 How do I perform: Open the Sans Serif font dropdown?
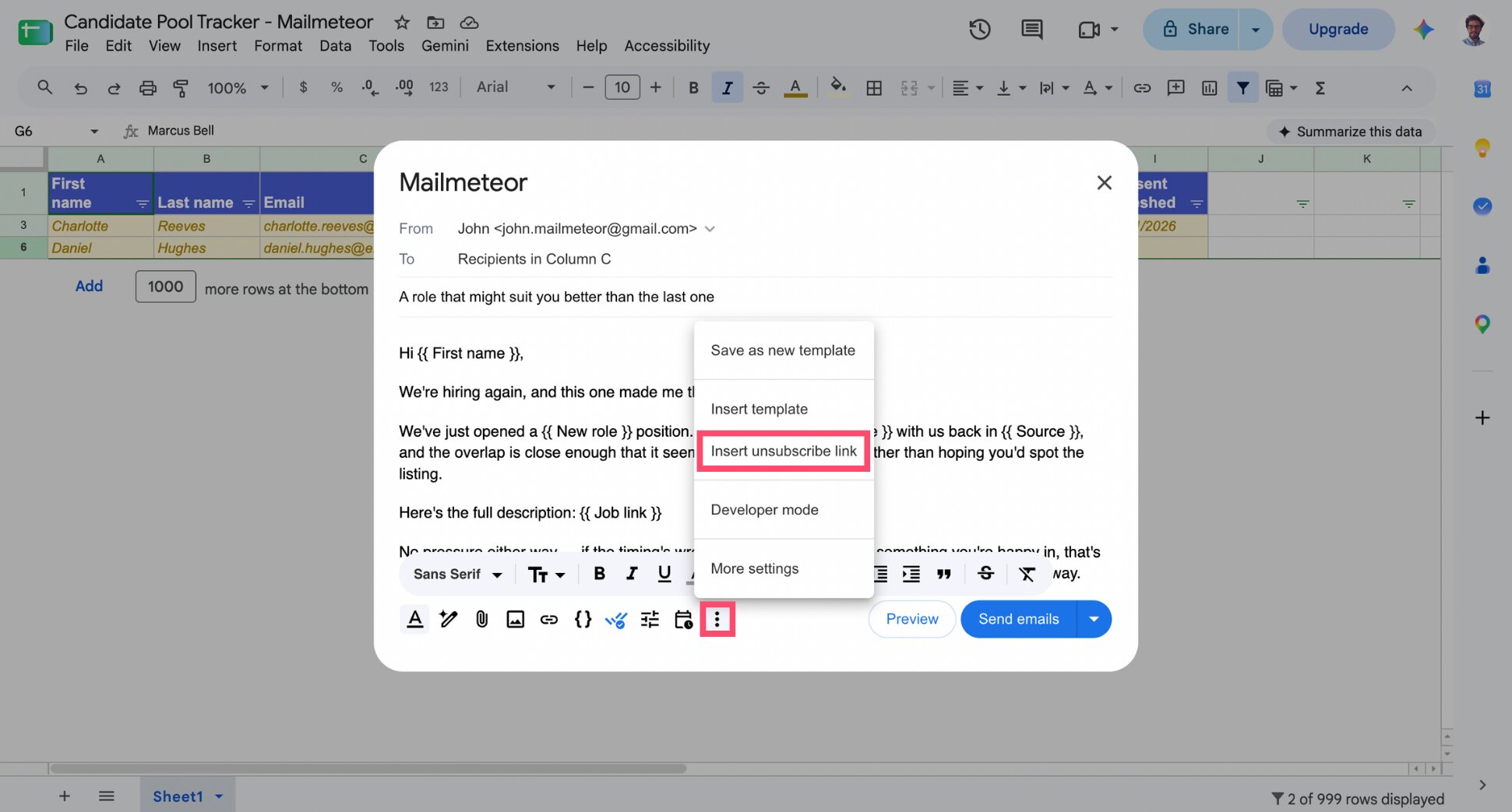(x=457, y=574)
